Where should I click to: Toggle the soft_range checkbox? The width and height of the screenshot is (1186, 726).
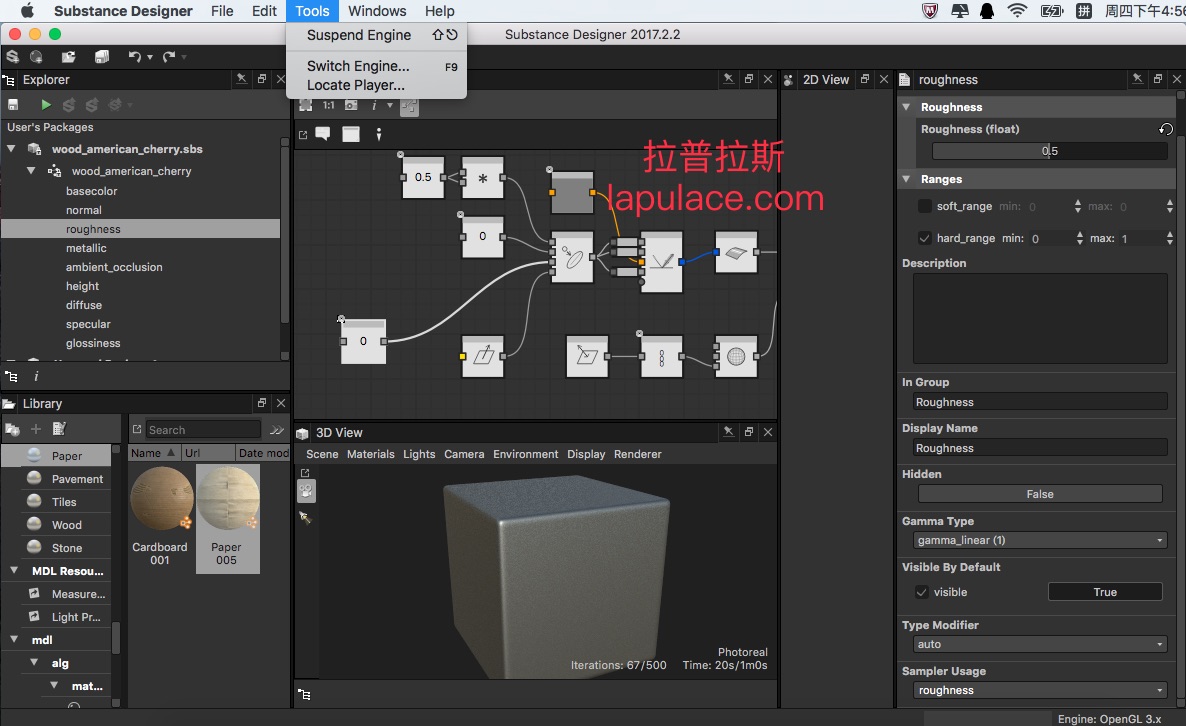(924, 206)
